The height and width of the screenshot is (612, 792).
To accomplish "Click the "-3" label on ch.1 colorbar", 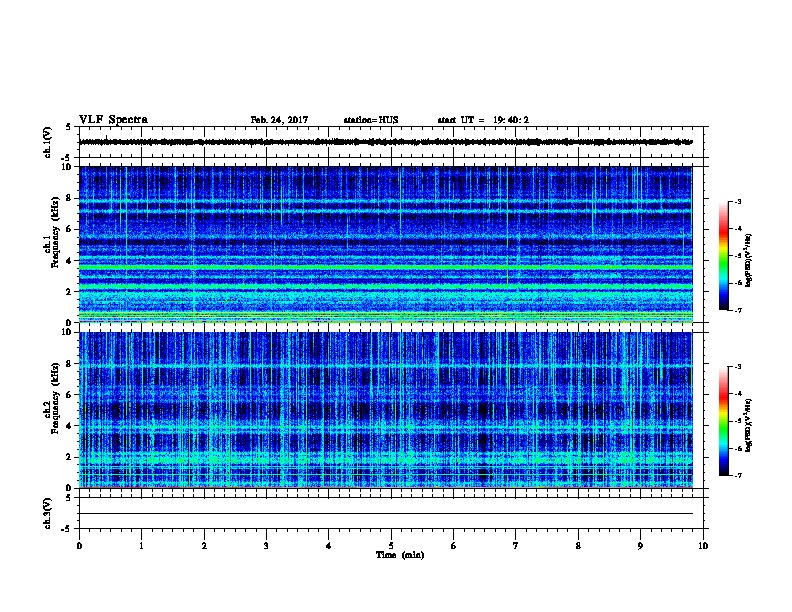I will pyautogui.click(x=737, y=202).
